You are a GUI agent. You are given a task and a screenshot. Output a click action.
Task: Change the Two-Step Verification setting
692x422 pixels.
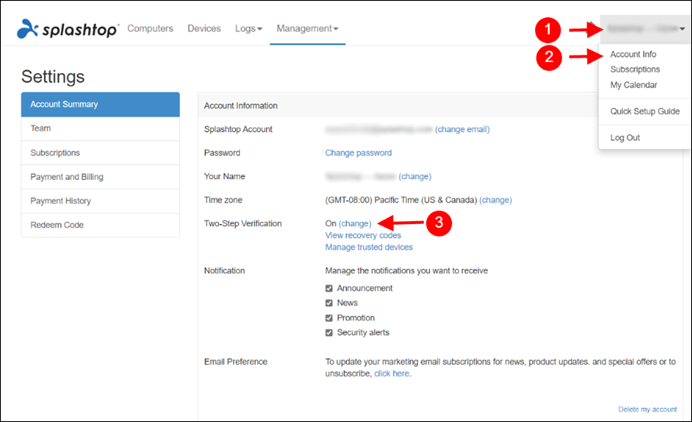355,223
